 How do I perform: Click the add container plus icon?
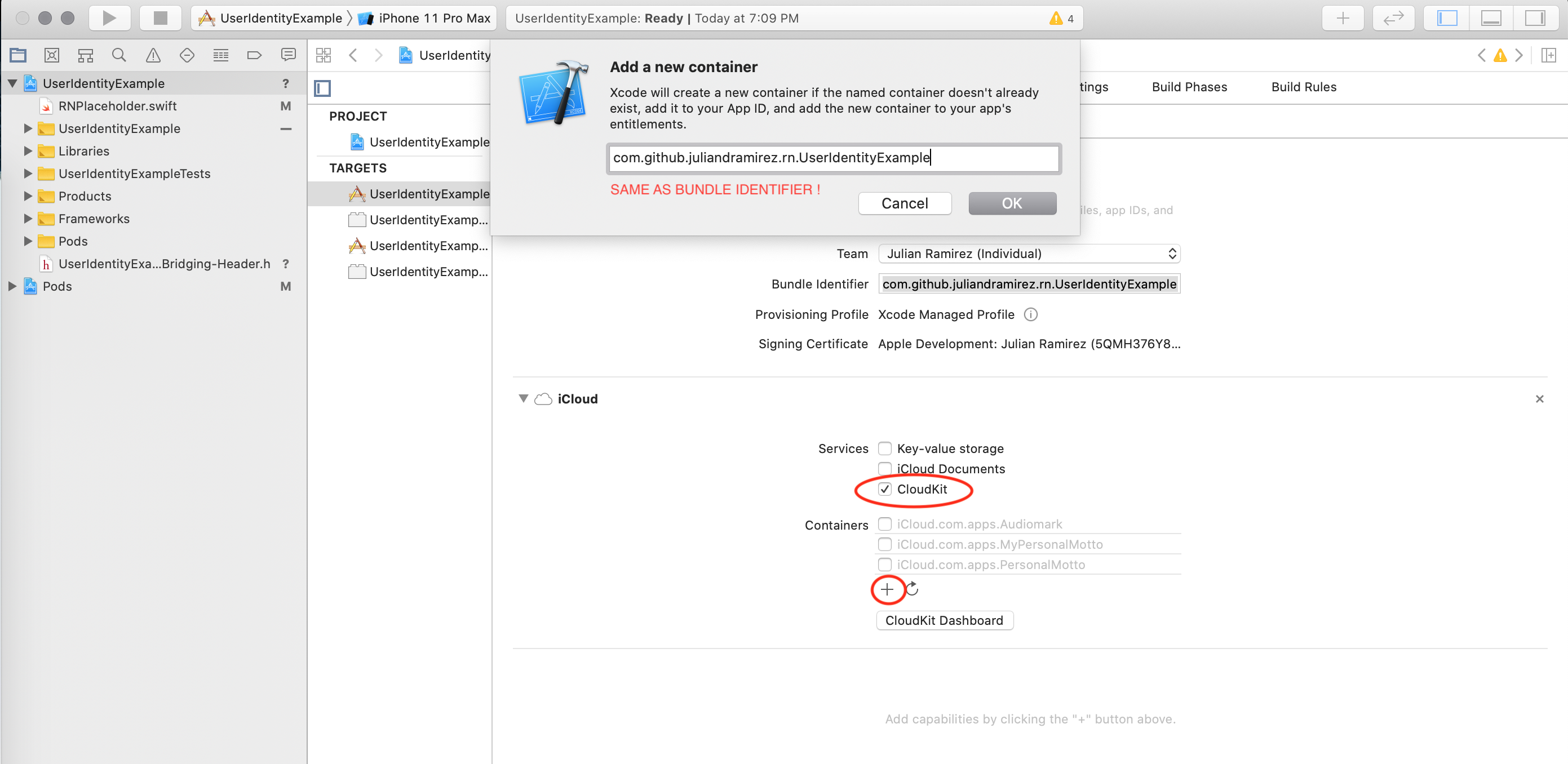[x=887, y=589]
